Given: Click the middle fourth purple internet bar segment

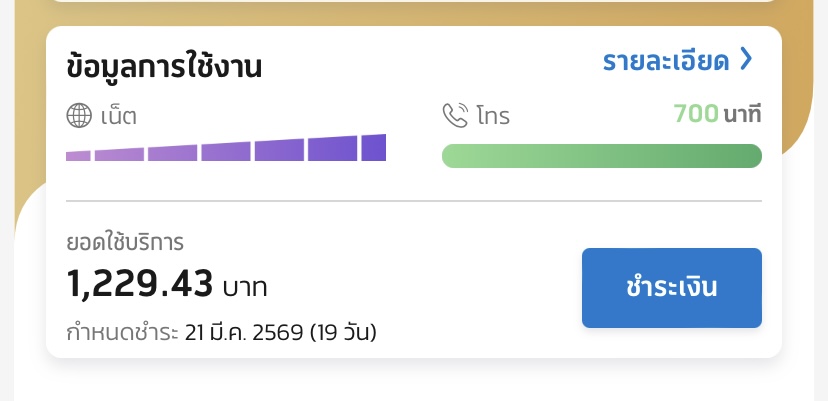Looking at the screenshot, I should pos(225,152).
